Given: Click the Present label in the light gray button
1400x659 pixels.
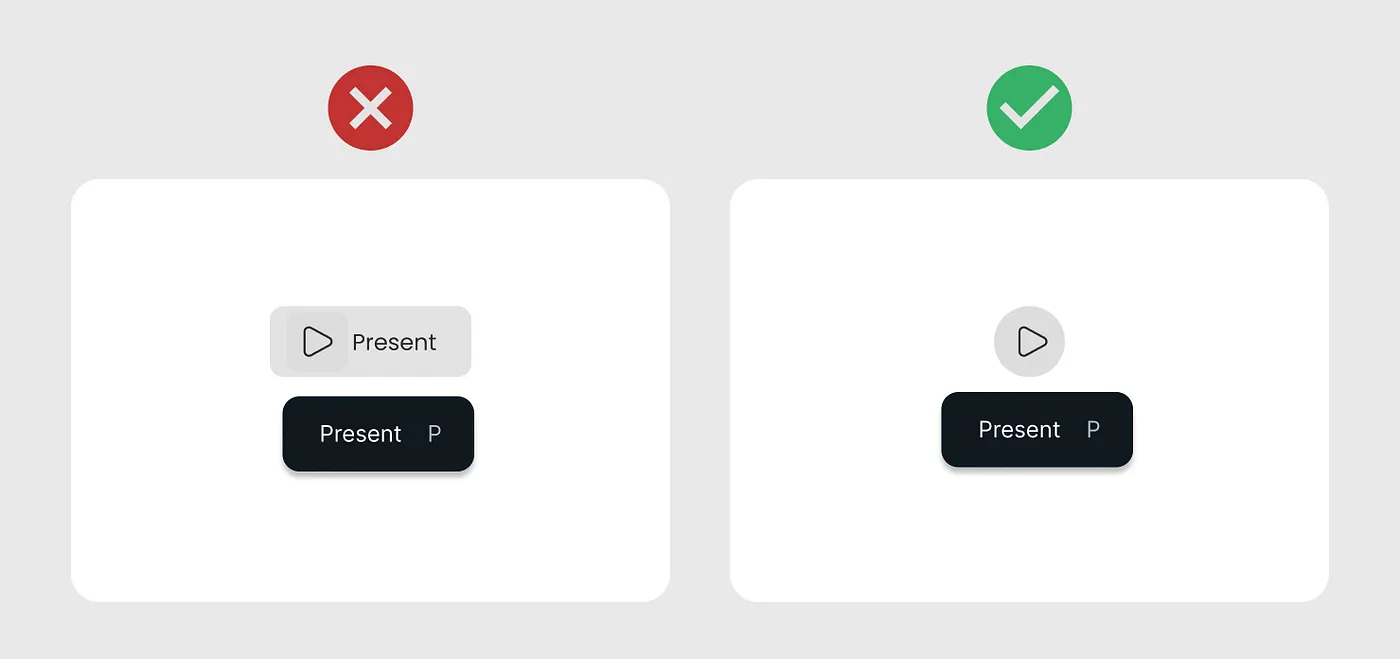Looking at the screenshot, I should 394,342.
